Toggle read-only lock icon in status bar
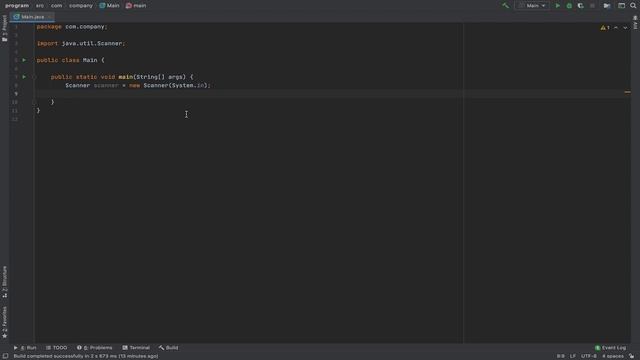The height and width of the screenshot is (360, 640). pyautogui.click(x=631, y=356)
